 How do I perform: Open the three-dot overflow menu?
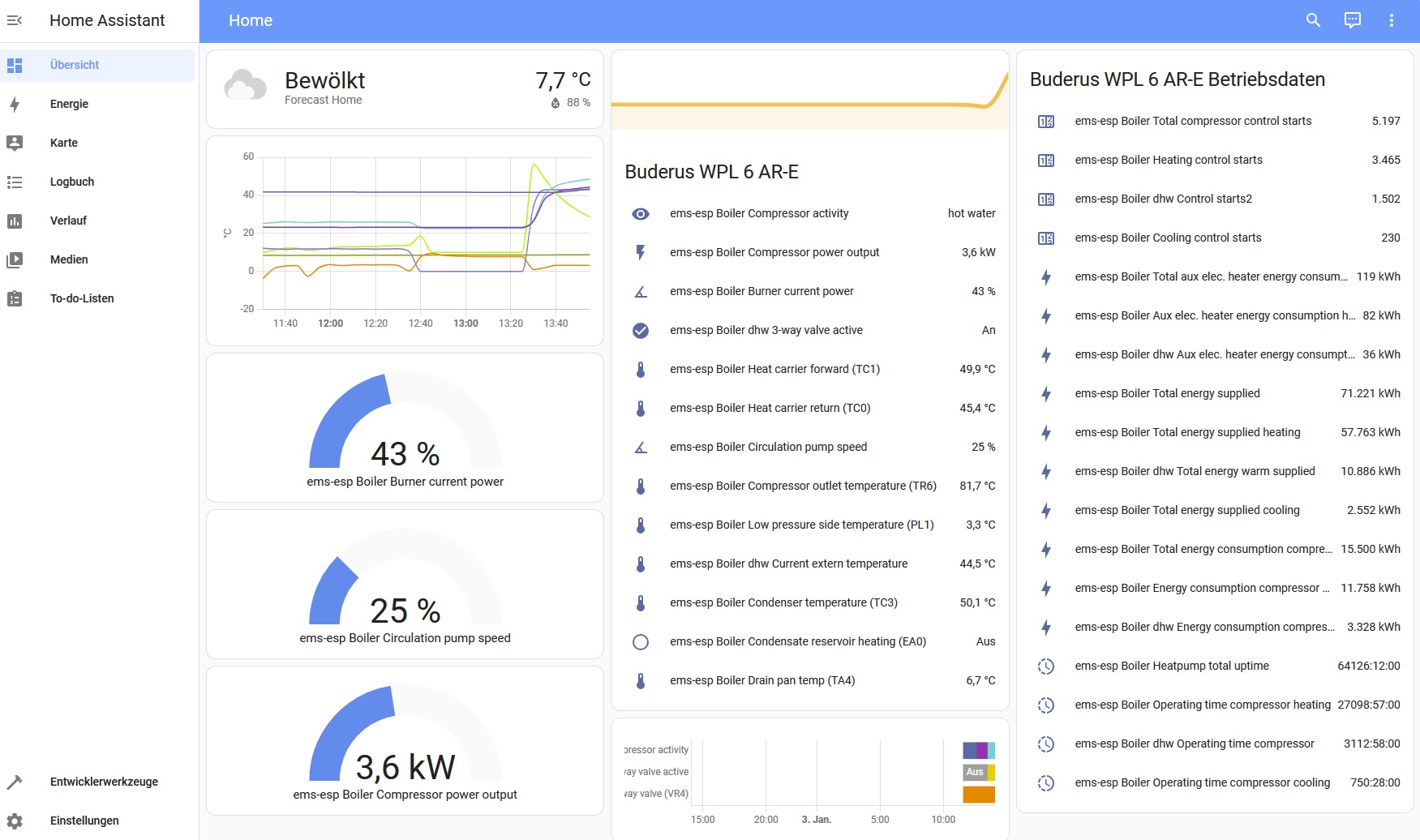coord(1392,20)
